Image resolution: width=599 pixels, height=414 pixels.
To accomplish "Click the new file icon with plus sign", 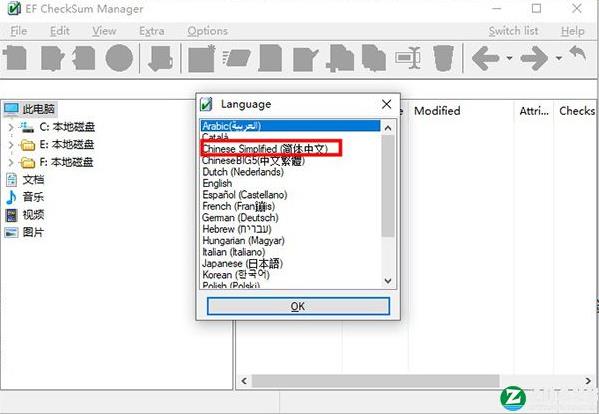I will click(15, 58).
